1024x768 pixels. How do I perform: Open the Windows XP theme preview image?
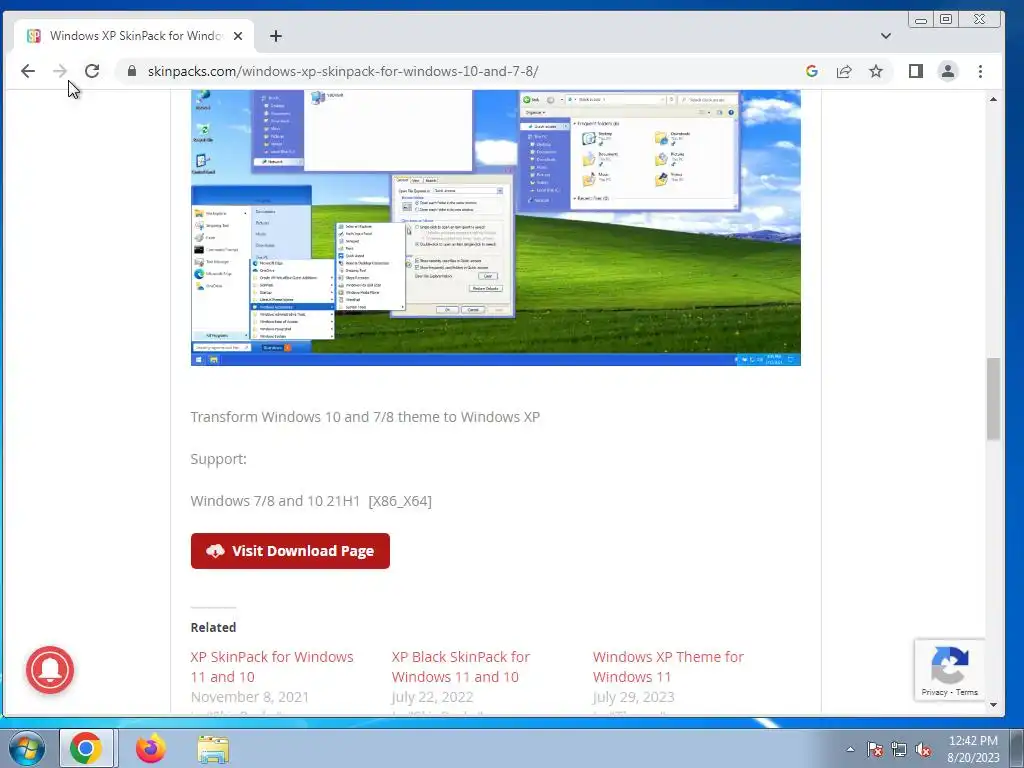(x=496, y=227)
